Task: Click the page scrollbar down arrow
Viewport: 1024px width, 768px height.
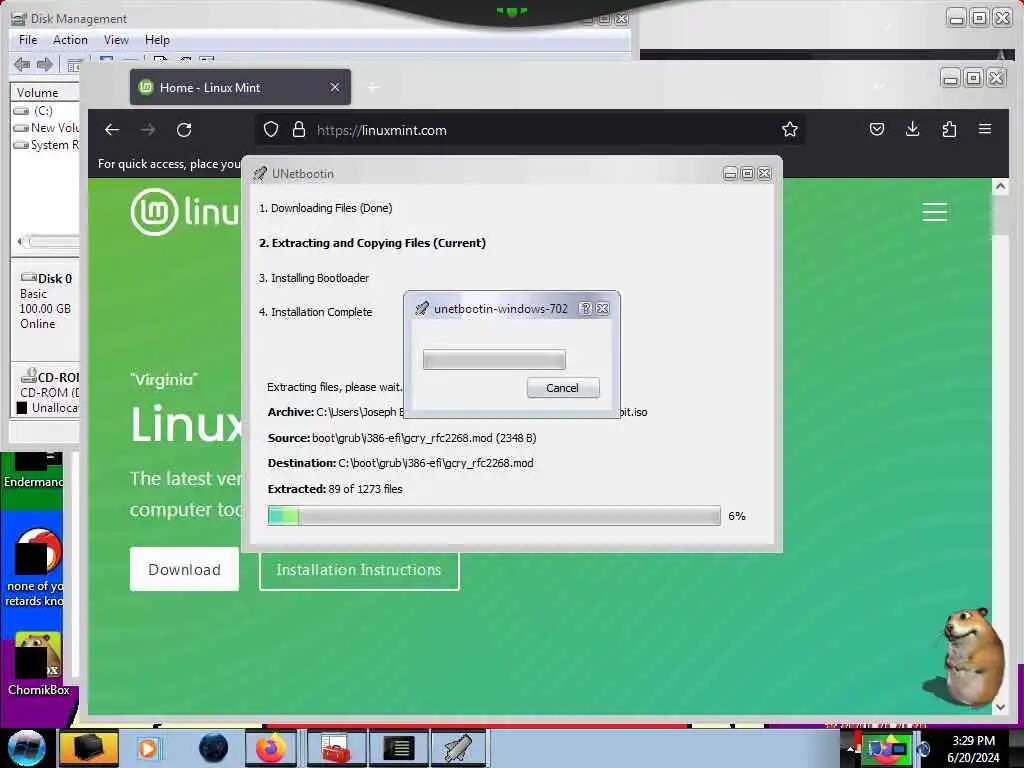Action: click(x=1000, y=706)
